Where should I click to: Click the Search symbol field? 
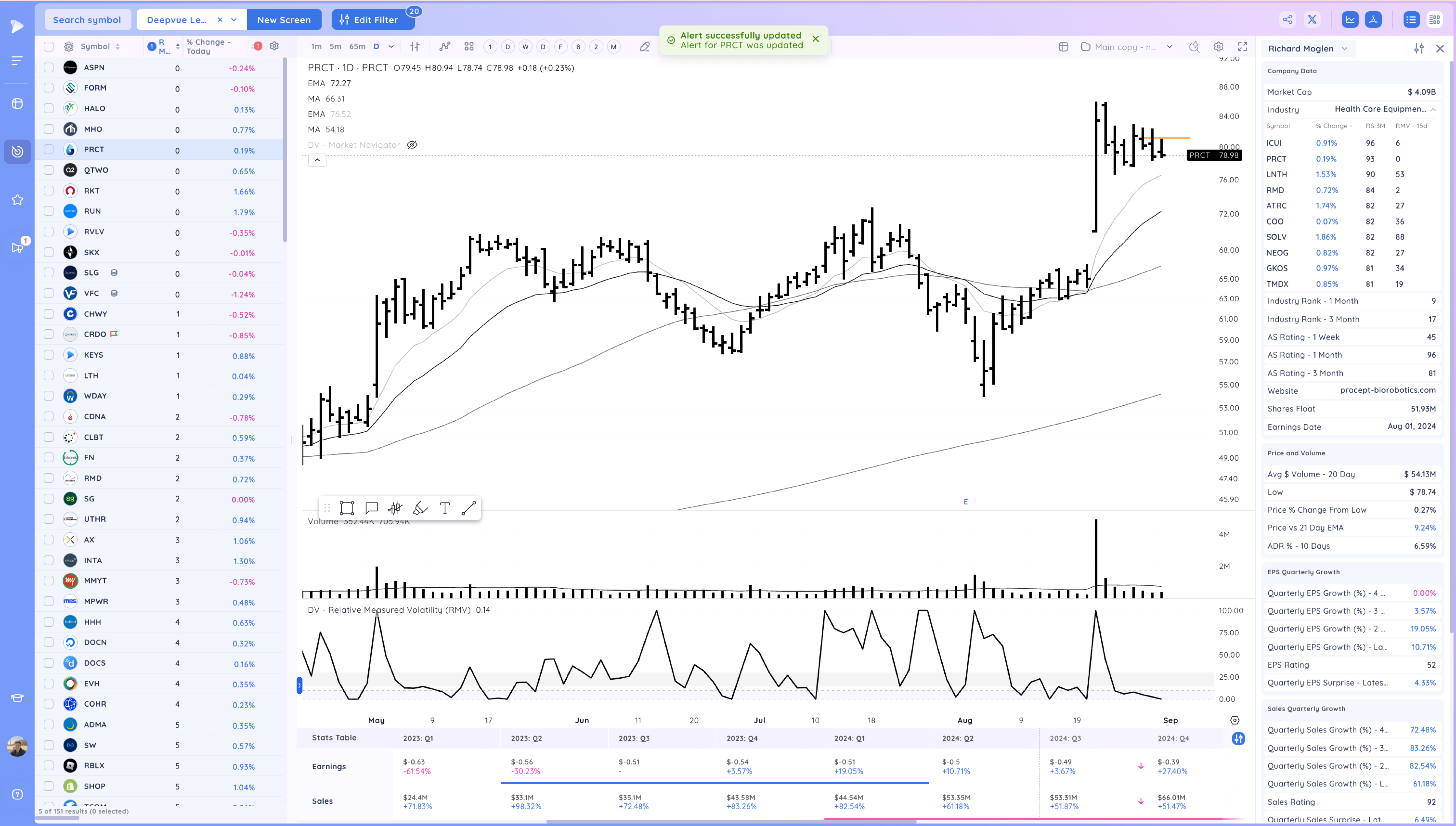87,20
